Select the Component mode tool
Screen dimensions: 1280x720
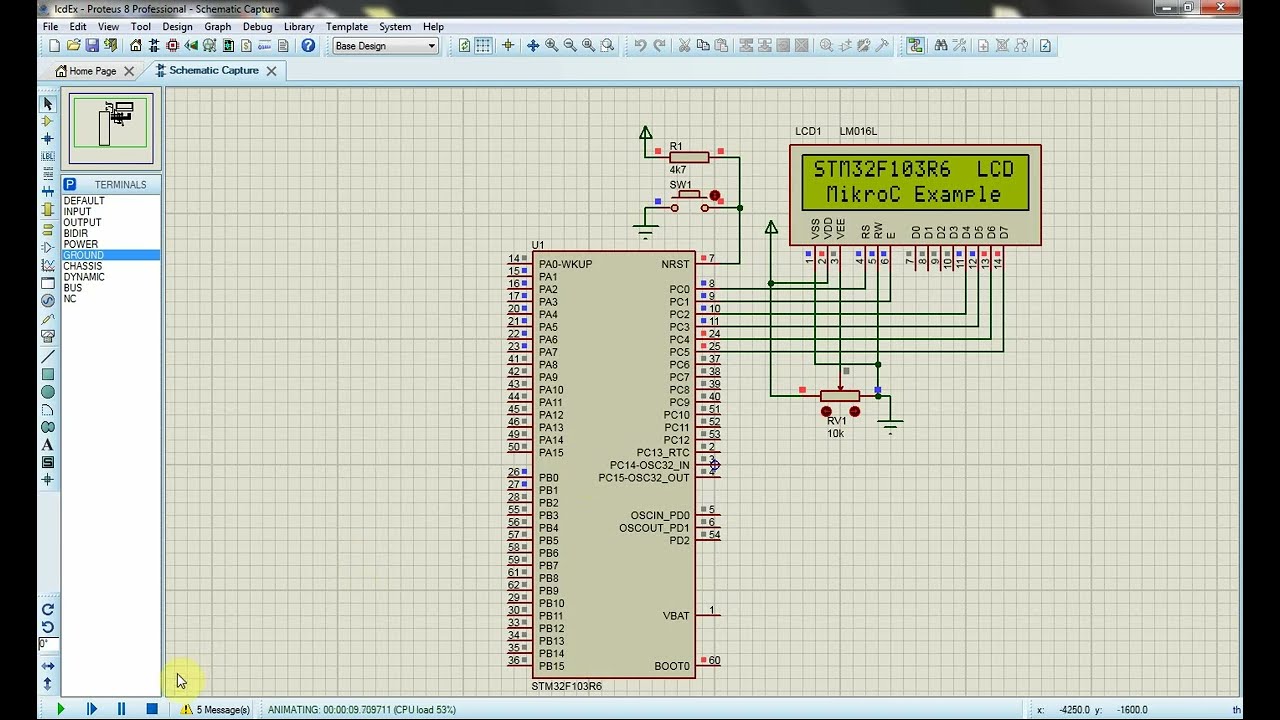[47, 121]
